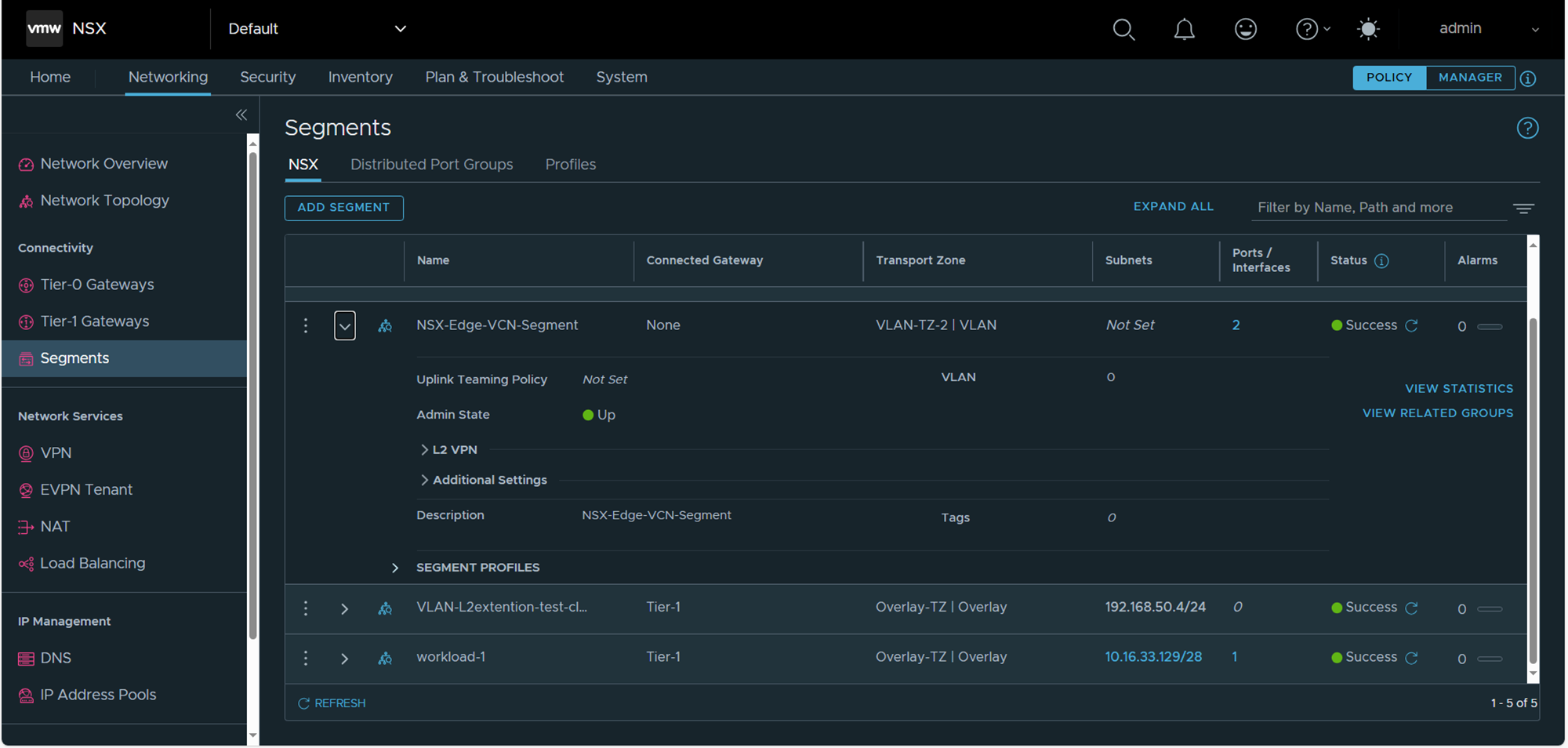
Task: Open actions menu for NSX-Edge-VCN-Segment row
Action: coord(306,325)
